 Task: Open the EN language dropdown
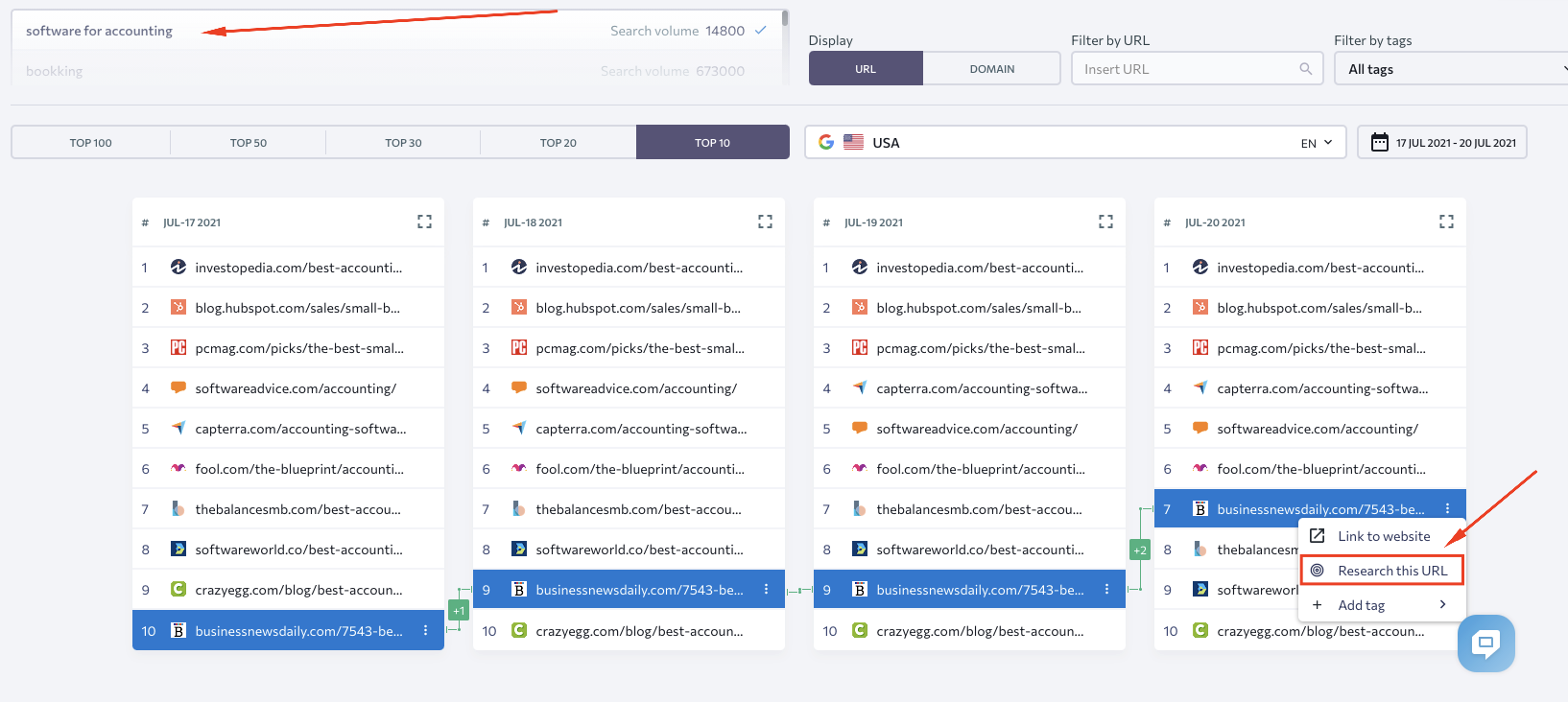click(1317, 142)
